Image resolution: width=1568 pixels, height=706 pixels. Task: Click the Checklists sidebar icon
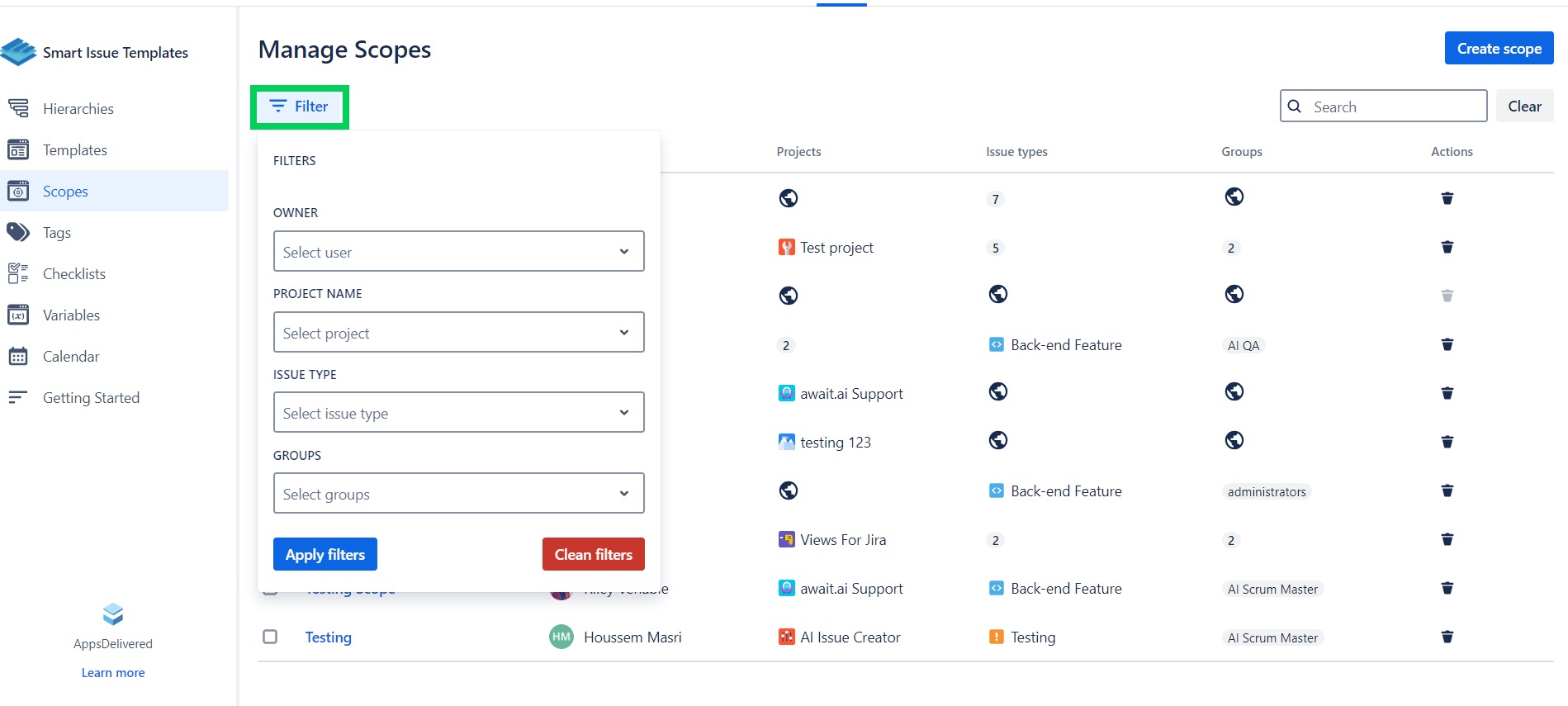point(18,273)
